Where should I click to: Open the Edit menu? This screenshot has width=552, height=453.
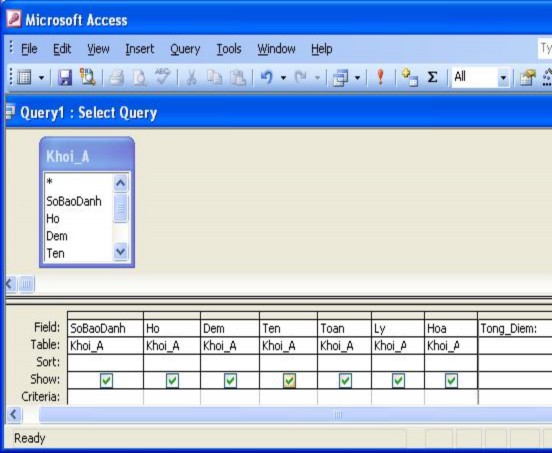click(62, 49)
